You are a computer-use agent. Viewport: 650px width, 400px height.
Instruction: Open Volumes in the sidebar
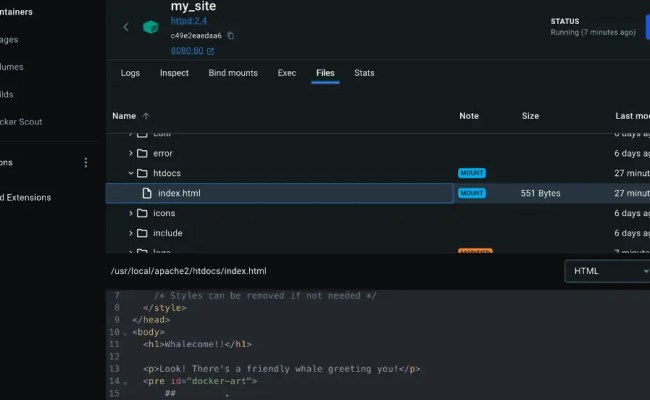(12, 67)
